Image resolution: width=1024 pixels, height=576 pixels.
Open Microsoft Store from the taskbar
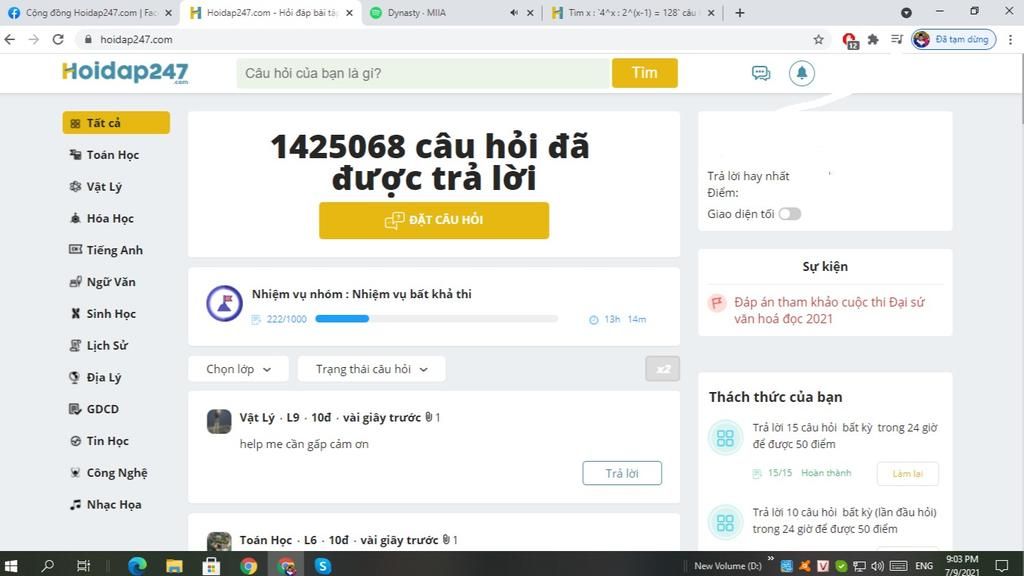[x=211, y=566]
